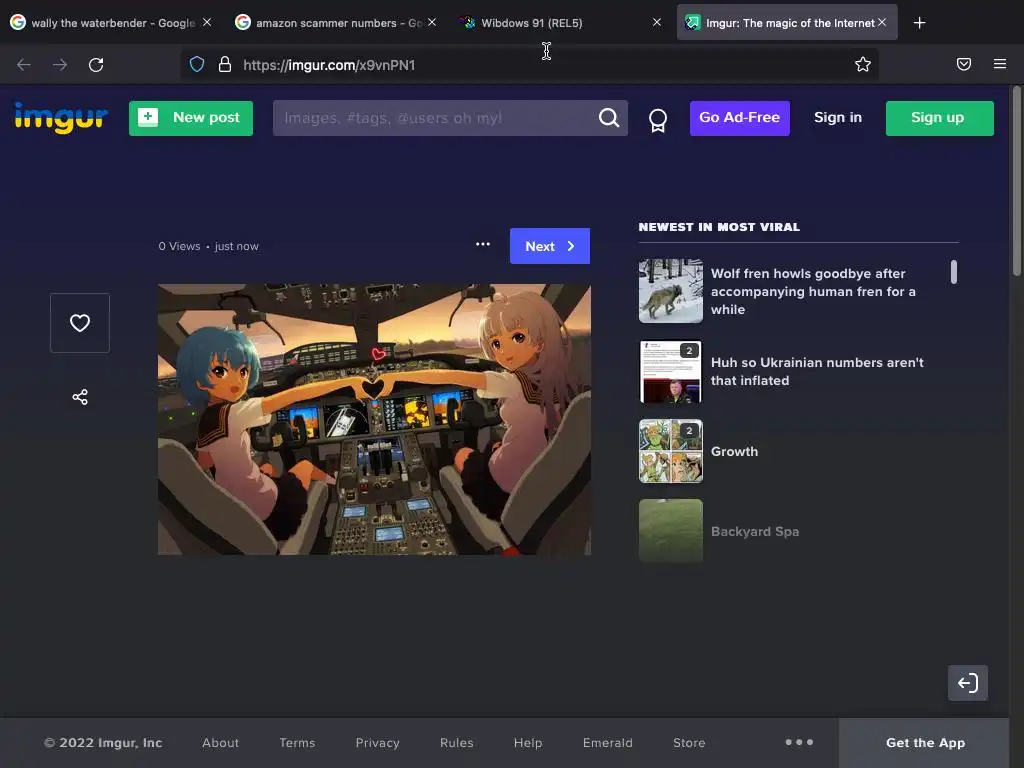Click Go Ad-Free button
This screenshot has height=768, width=1024.
coord(739,118)
